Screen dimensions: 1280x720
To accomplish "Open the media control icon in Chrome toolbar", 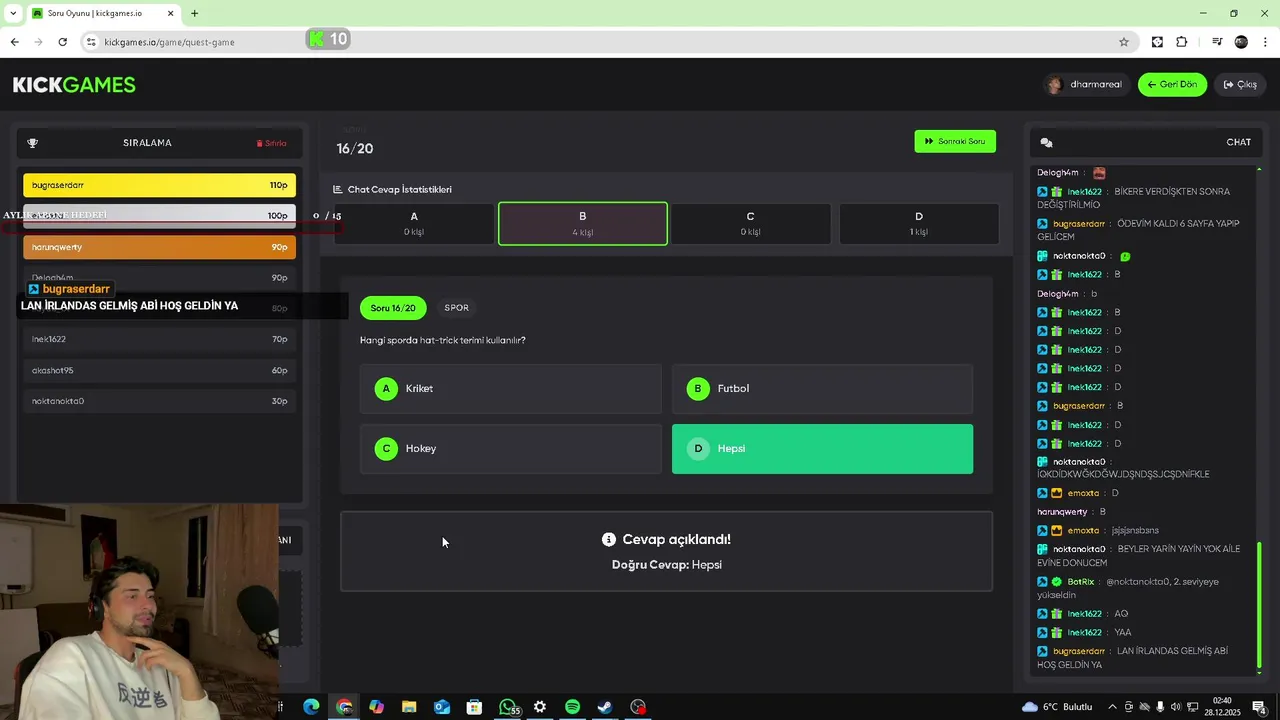I will pos(1217,42).
